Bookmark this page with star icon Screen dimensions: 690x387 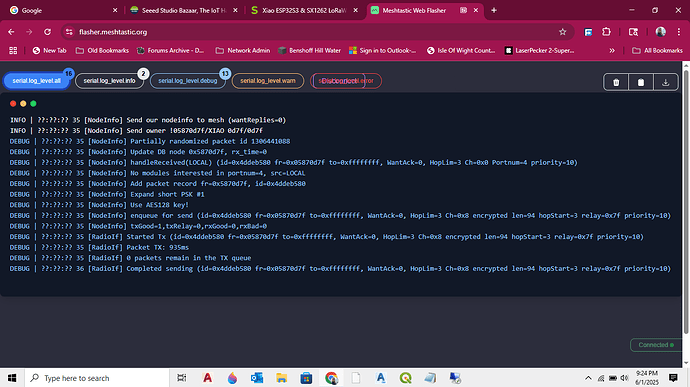click(x=562, y=32)
